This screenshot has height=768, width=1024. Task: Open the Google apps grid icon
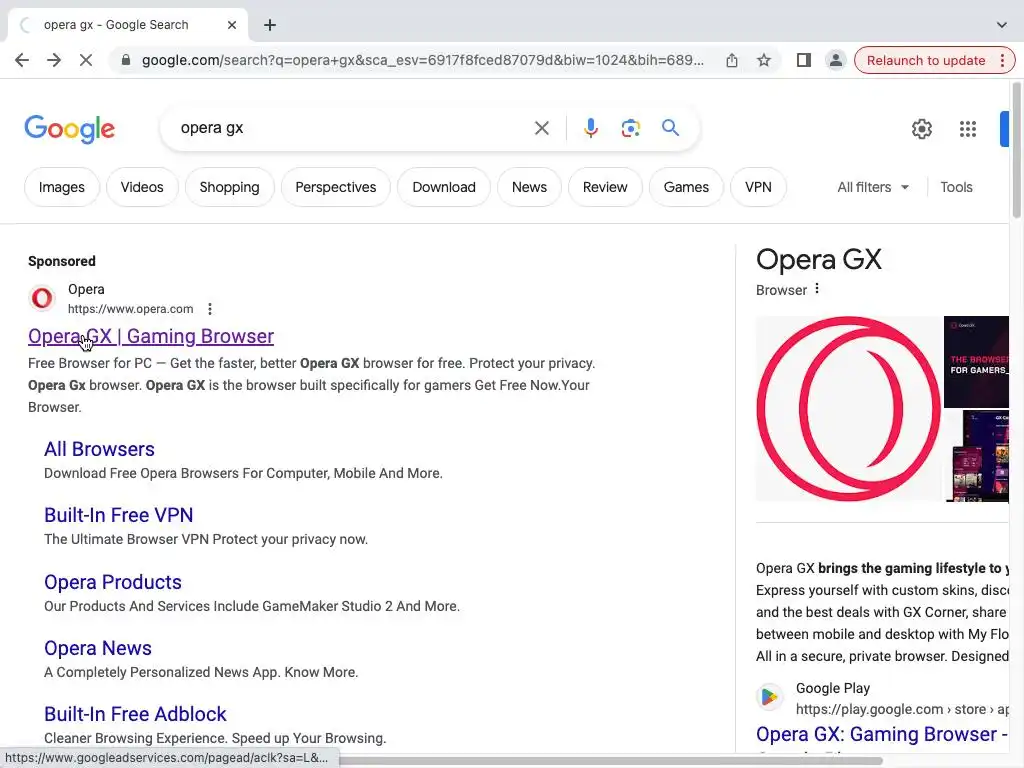tap(968, 129)
